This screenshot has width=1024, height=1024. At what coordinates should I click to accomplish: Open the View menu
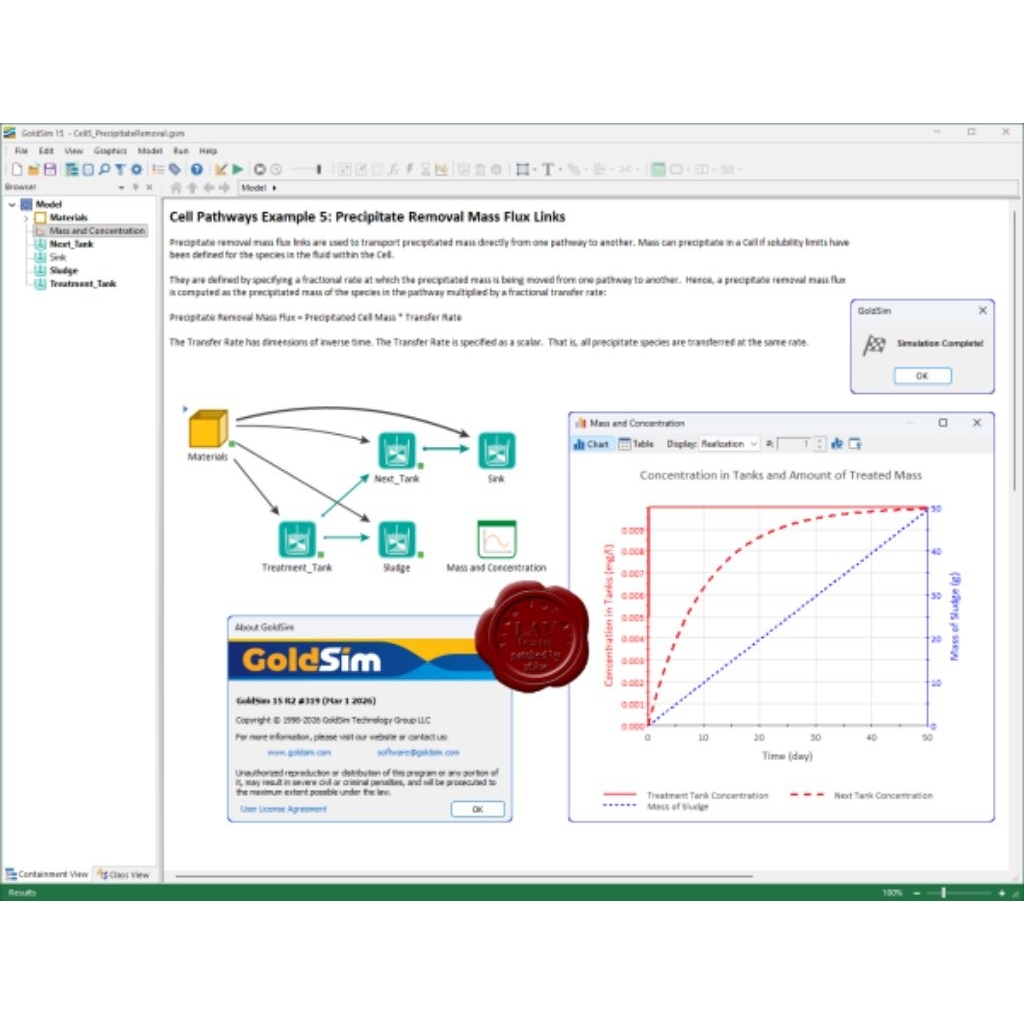[x=74, y=151]
